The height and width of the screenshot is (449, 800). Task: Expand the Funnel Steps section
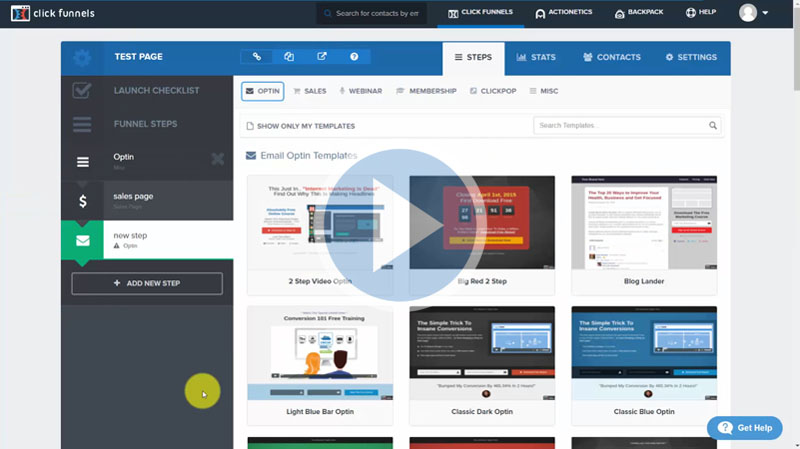(146, 124)
